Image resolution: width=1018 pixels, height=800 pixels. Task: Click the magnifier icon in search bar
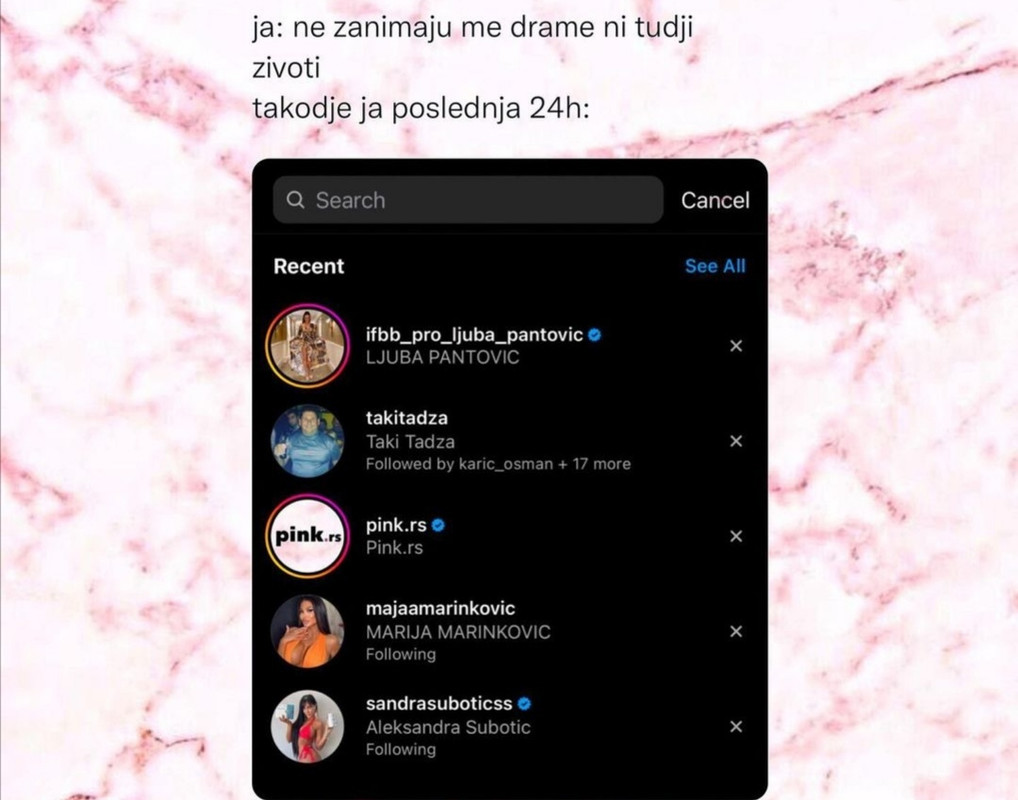(295, 199)
